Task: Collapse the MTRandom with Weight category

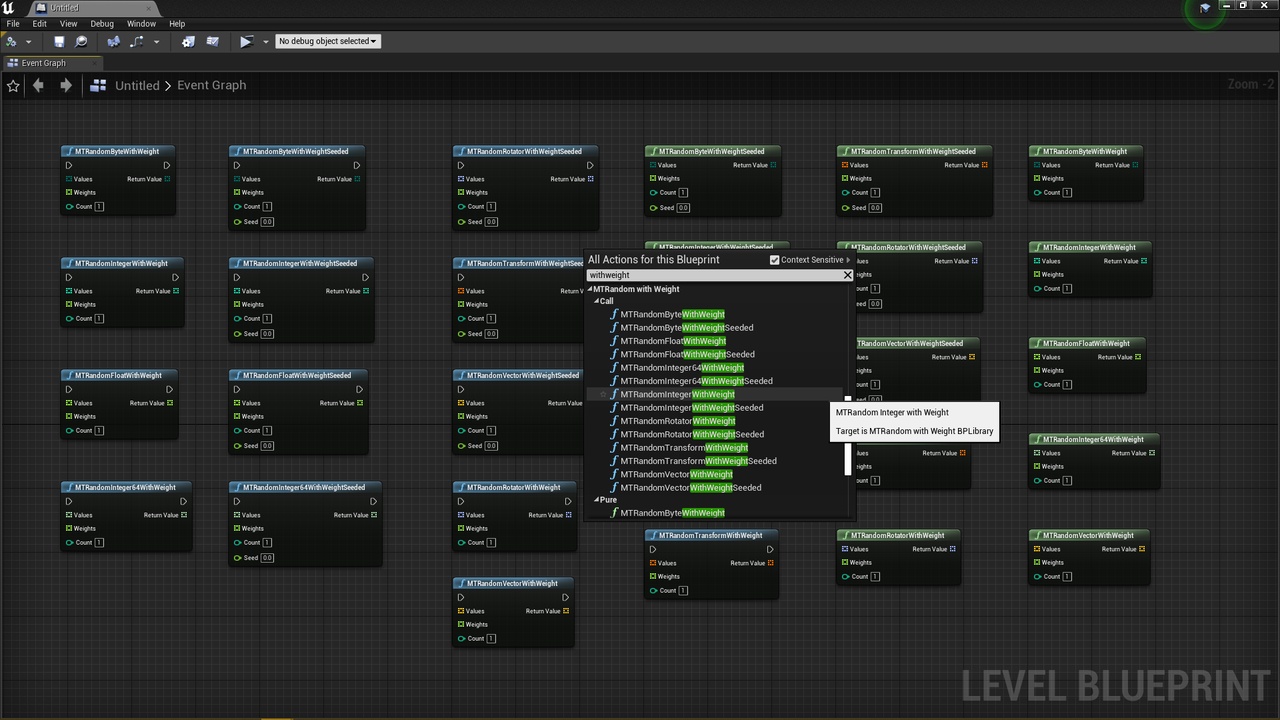Action: tap(590, 289)
